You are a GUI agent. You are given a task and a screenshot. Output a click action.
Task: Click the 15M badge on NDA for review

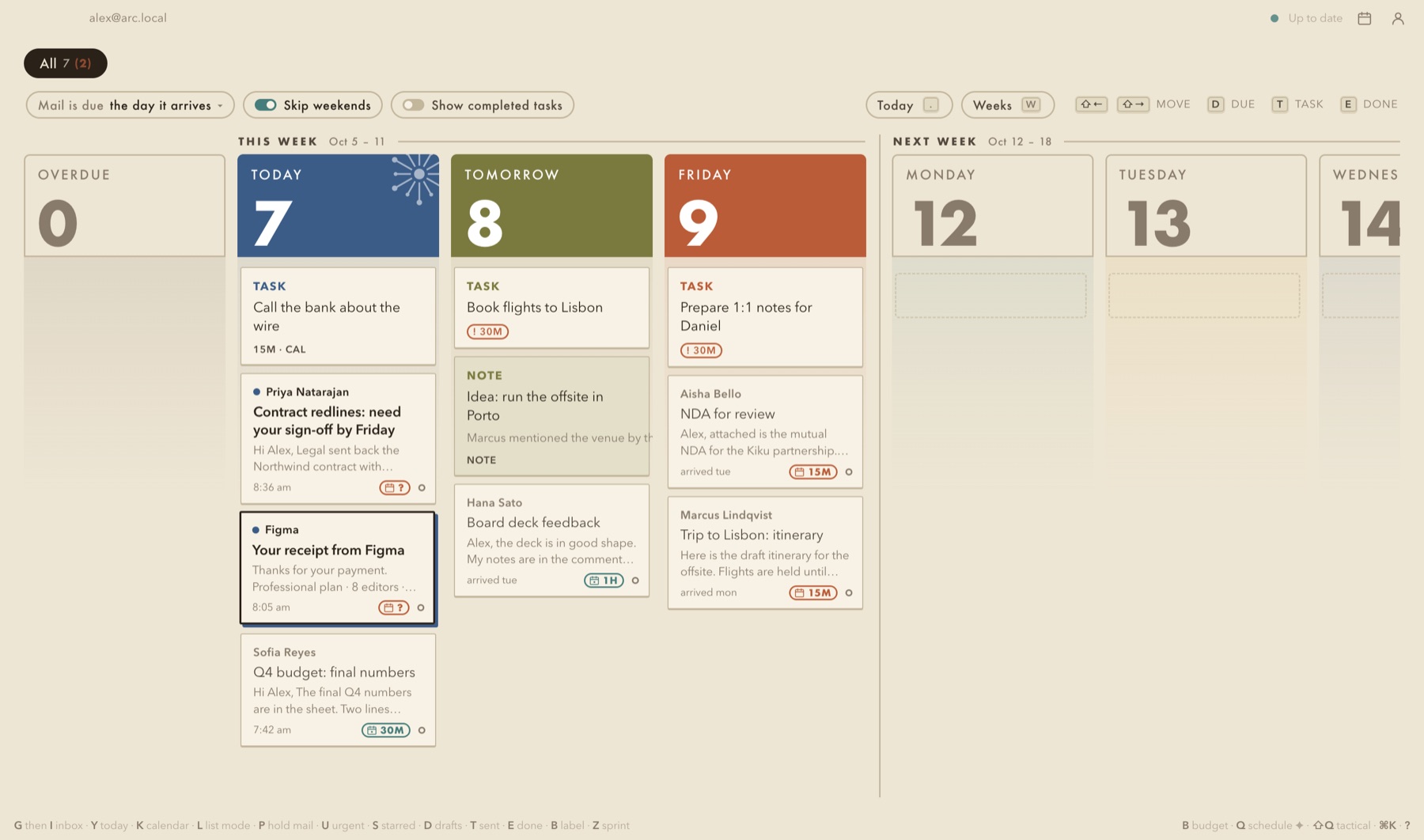[813, 472]
